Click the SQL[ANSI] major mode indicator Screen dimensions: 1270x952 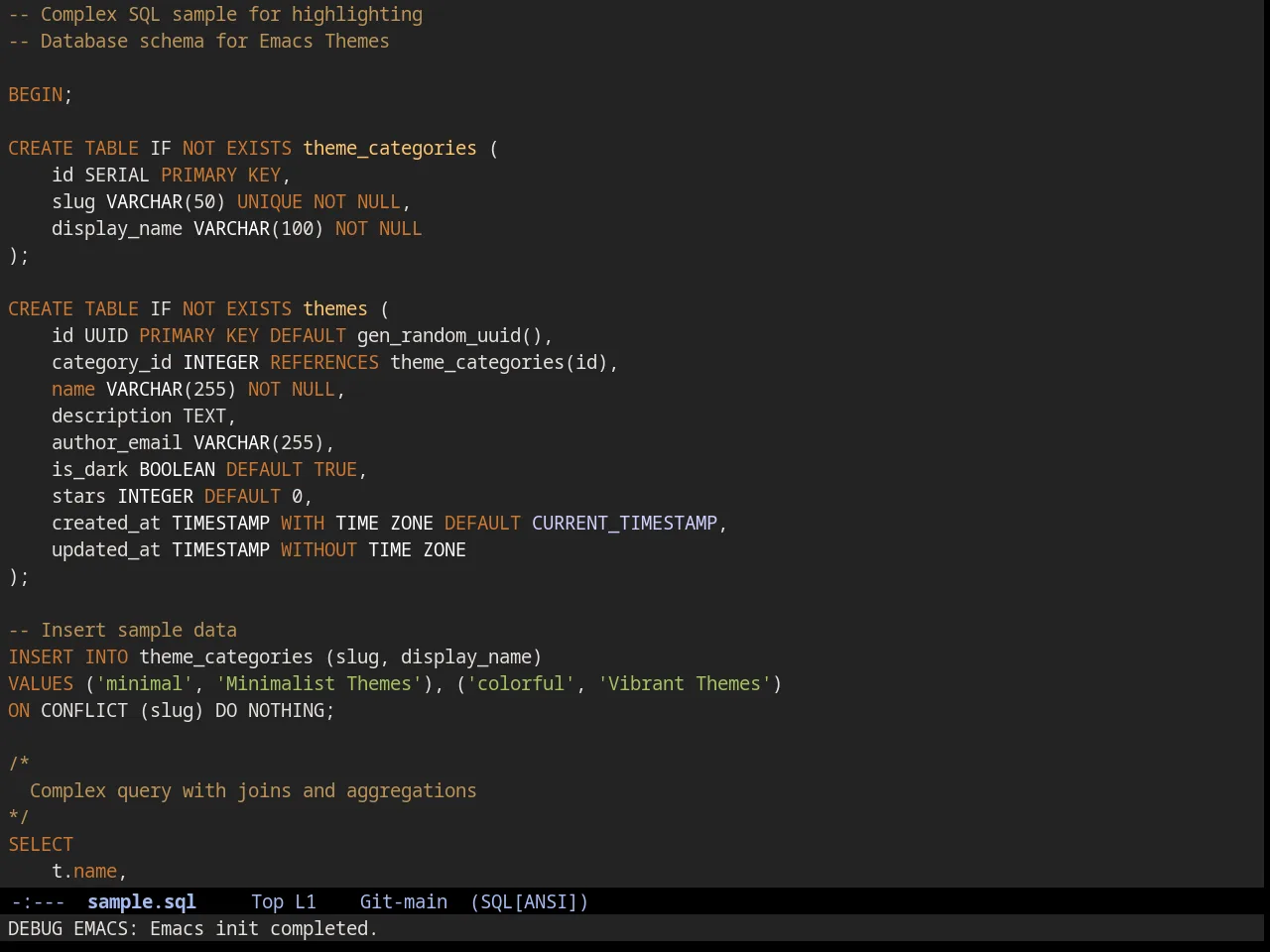pos(529,901)
